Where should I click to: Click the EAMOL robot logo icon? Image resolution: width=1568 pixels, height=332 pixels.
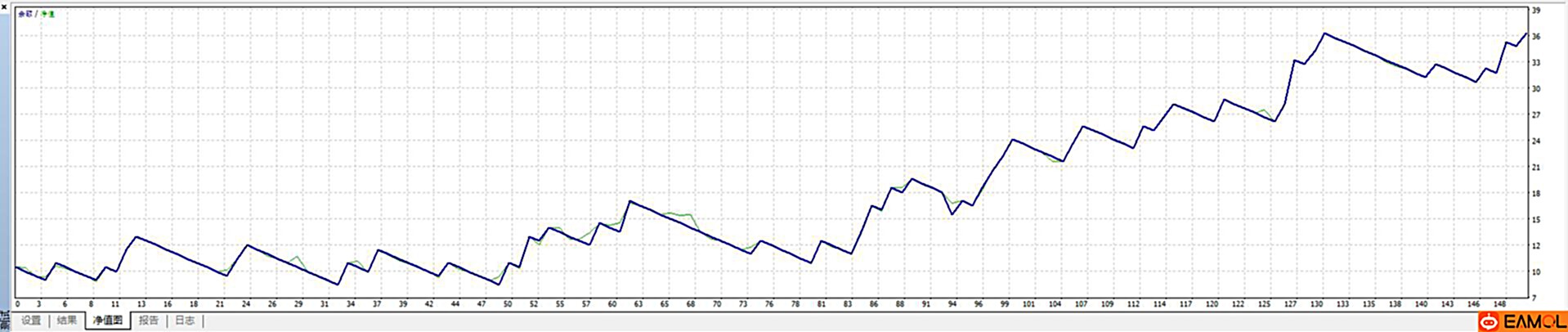point(1490,322)
